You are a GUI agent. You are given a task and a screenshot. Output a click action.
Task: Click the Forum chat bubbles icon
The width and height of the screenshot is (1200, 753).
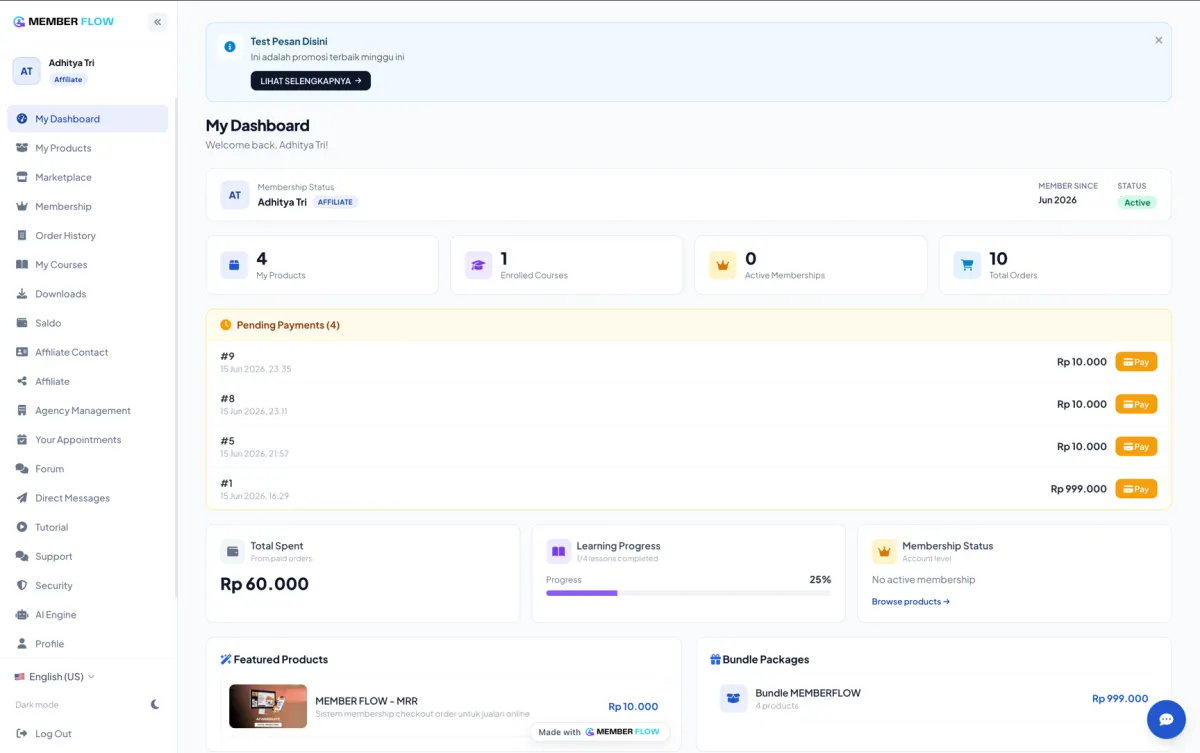click(22, 469)
